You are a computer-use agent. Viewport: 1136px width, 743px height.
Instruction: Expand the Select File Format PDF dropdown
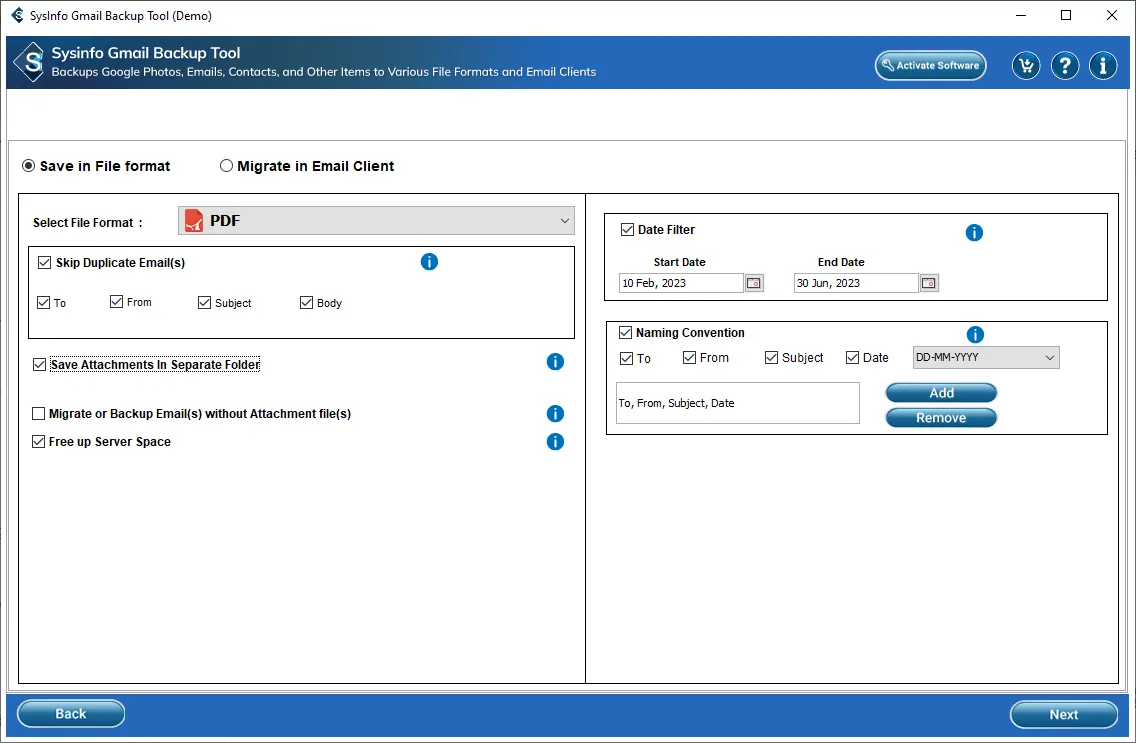(x=376, y=221)
